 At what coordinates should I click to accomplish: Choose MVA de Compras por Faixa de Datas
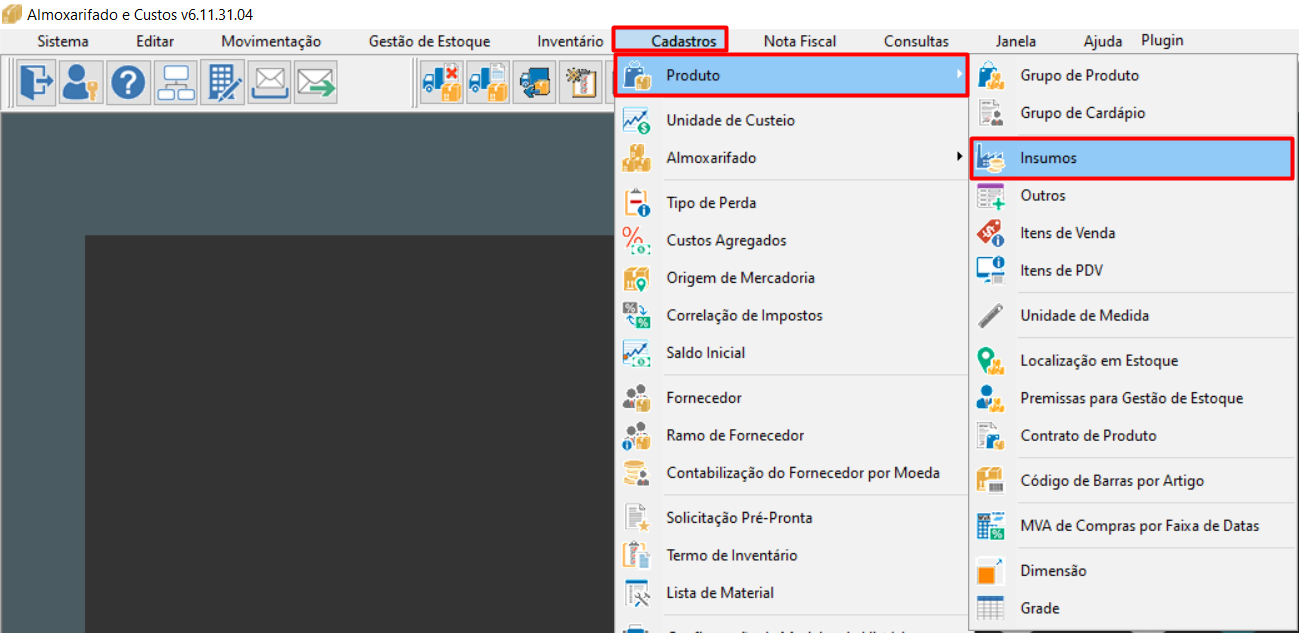point(1132,525)
